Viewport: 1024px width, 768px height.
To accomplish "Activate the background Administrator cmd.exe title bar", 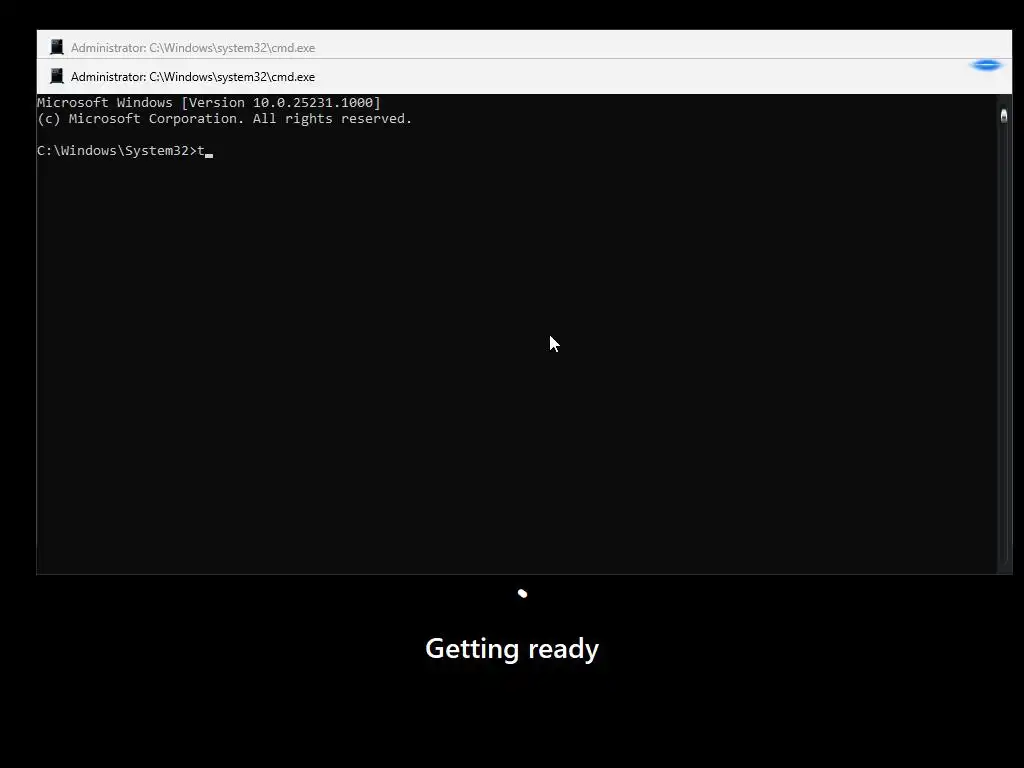I will click(x=524, y=44).
